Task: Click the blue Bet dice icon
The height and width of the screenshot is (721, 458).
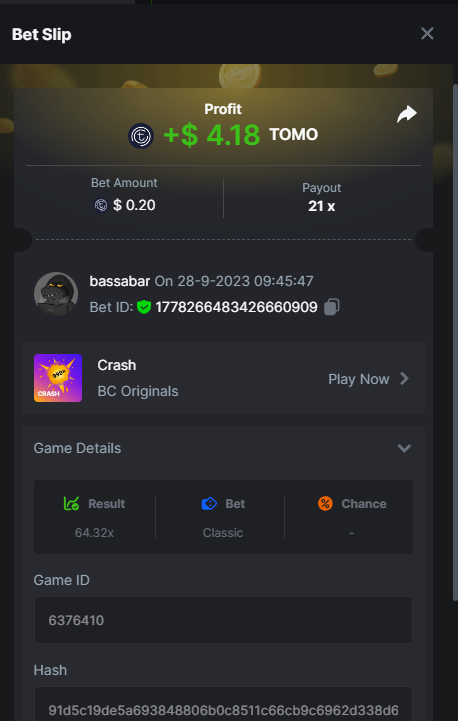Action: click(209, 504)
